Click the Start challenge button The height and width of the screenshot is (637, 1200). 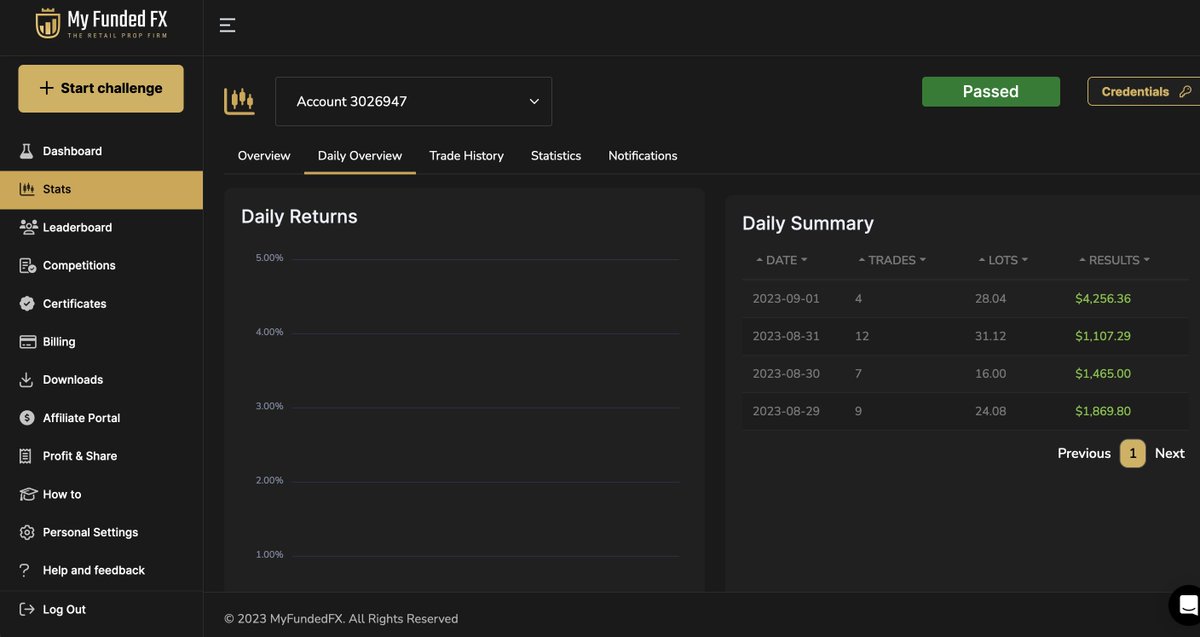click(101, 88)
